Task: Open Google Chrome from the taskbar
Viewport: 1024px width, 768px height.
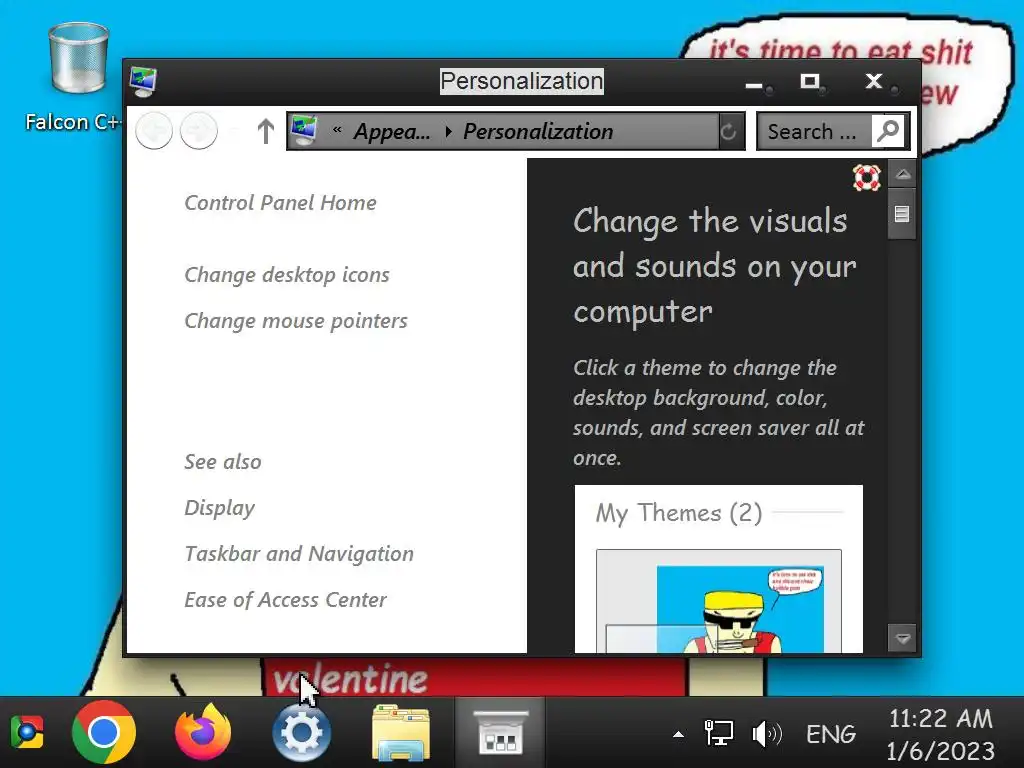Action: 103,733
